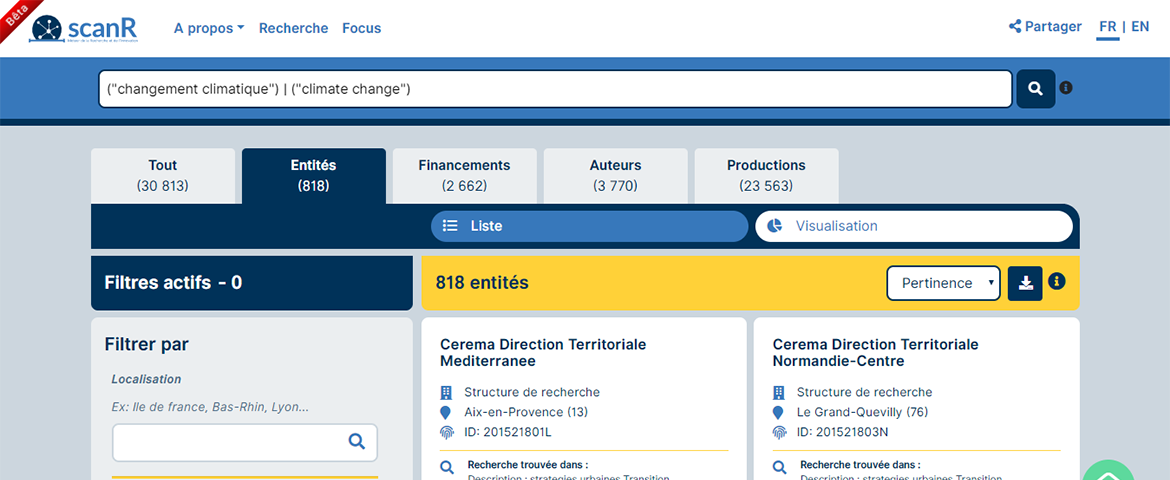Image resolution: width=1170 pixels, height=480 pixels.
Task: Click the Filtrer par heading
Action: [147, 344]
